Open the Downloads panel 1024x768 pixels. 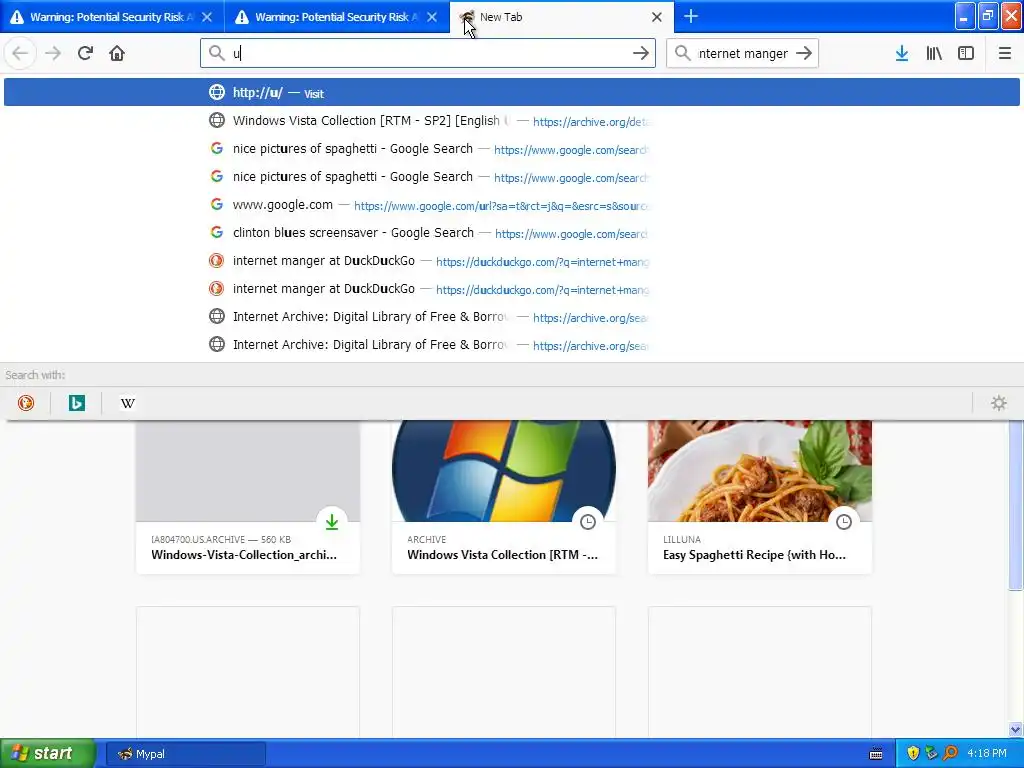902,53
